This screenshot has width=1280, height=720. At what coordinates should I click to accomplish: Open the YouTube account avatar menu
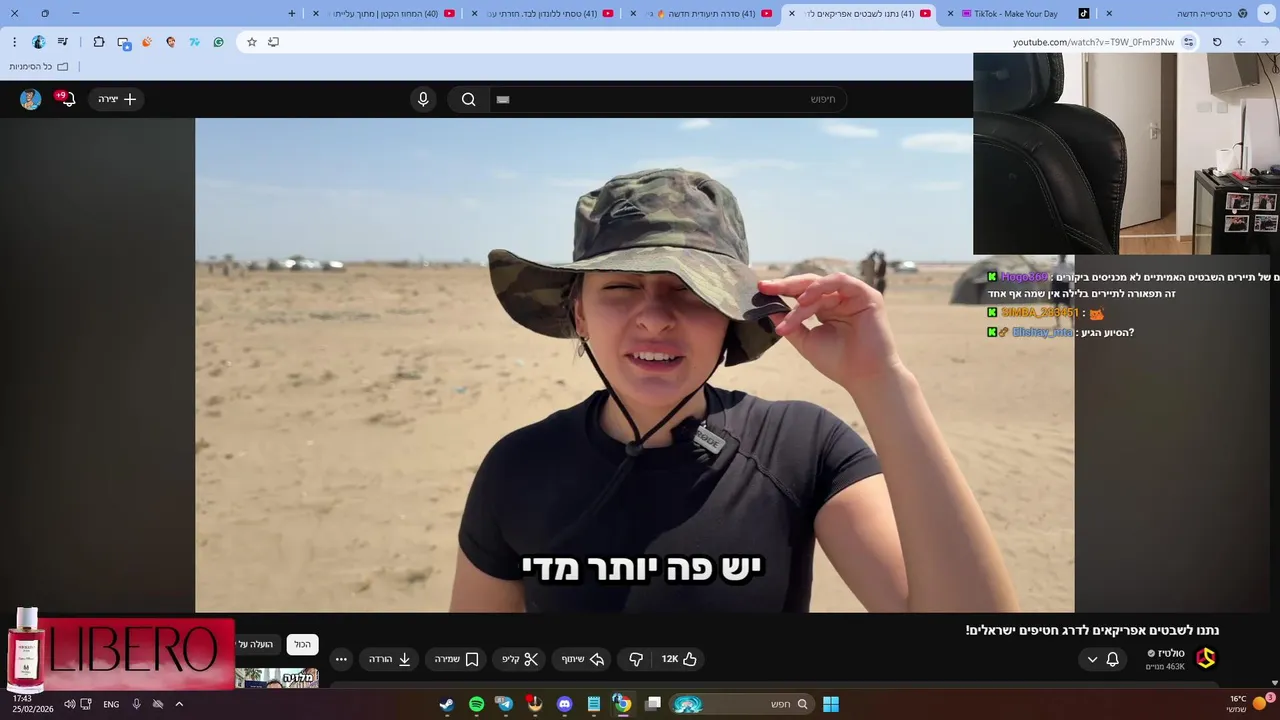31,99
